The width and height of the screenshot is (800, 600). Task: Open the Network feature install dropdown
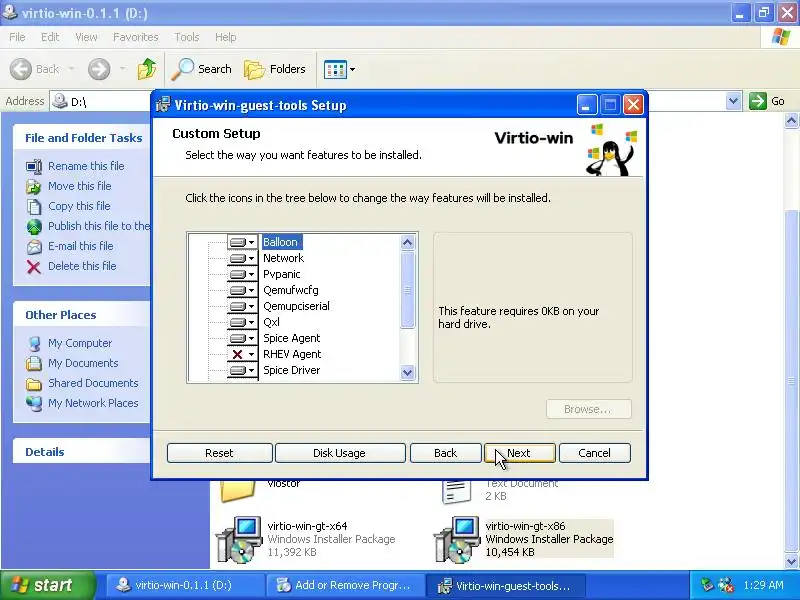point(242,258)
